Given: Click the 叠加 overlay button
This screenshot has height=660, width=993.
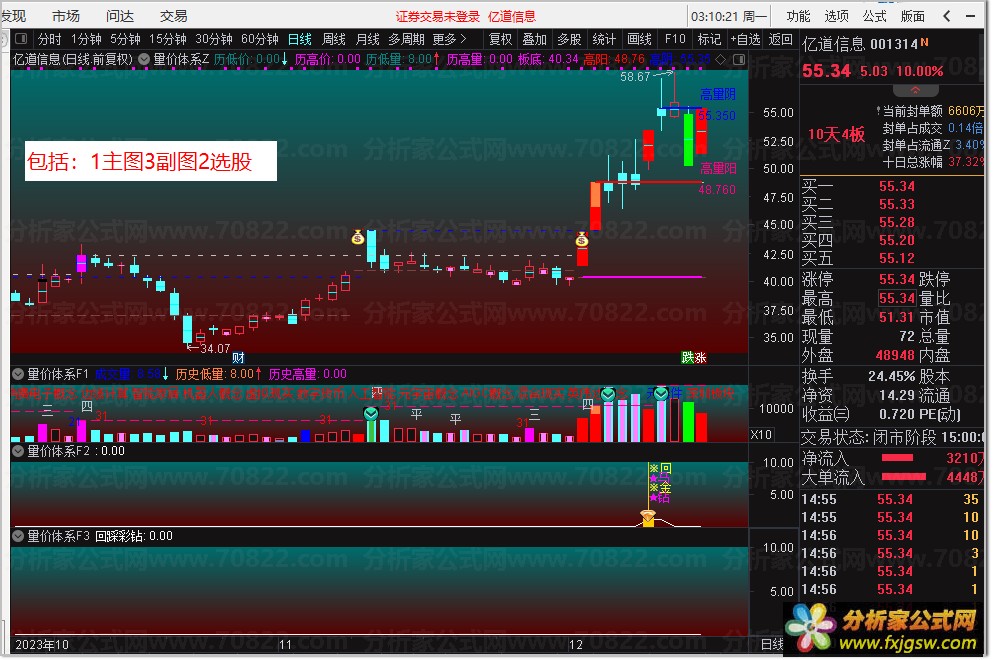Looking at the screenshot, I should [x=534, y=39].
